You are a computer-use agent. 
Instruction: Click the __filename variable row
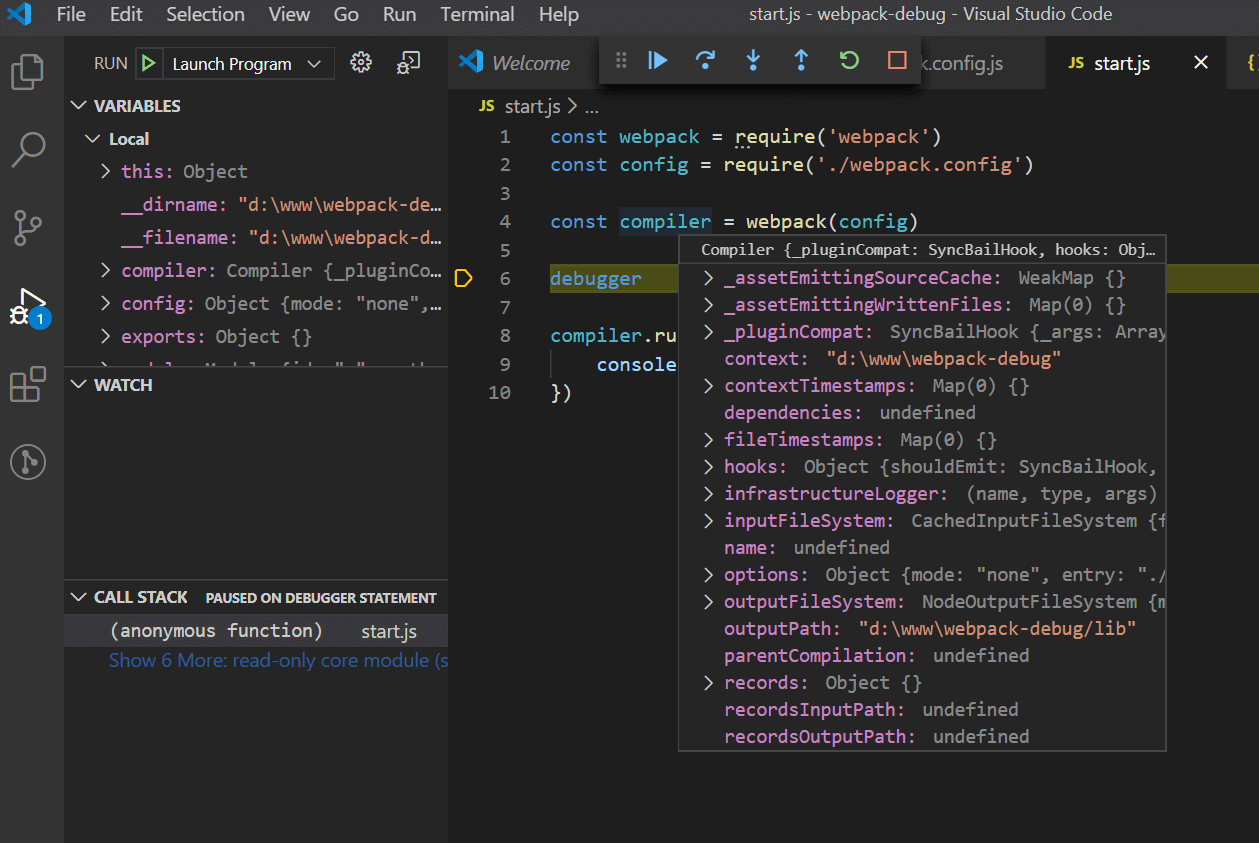point(256,238)
